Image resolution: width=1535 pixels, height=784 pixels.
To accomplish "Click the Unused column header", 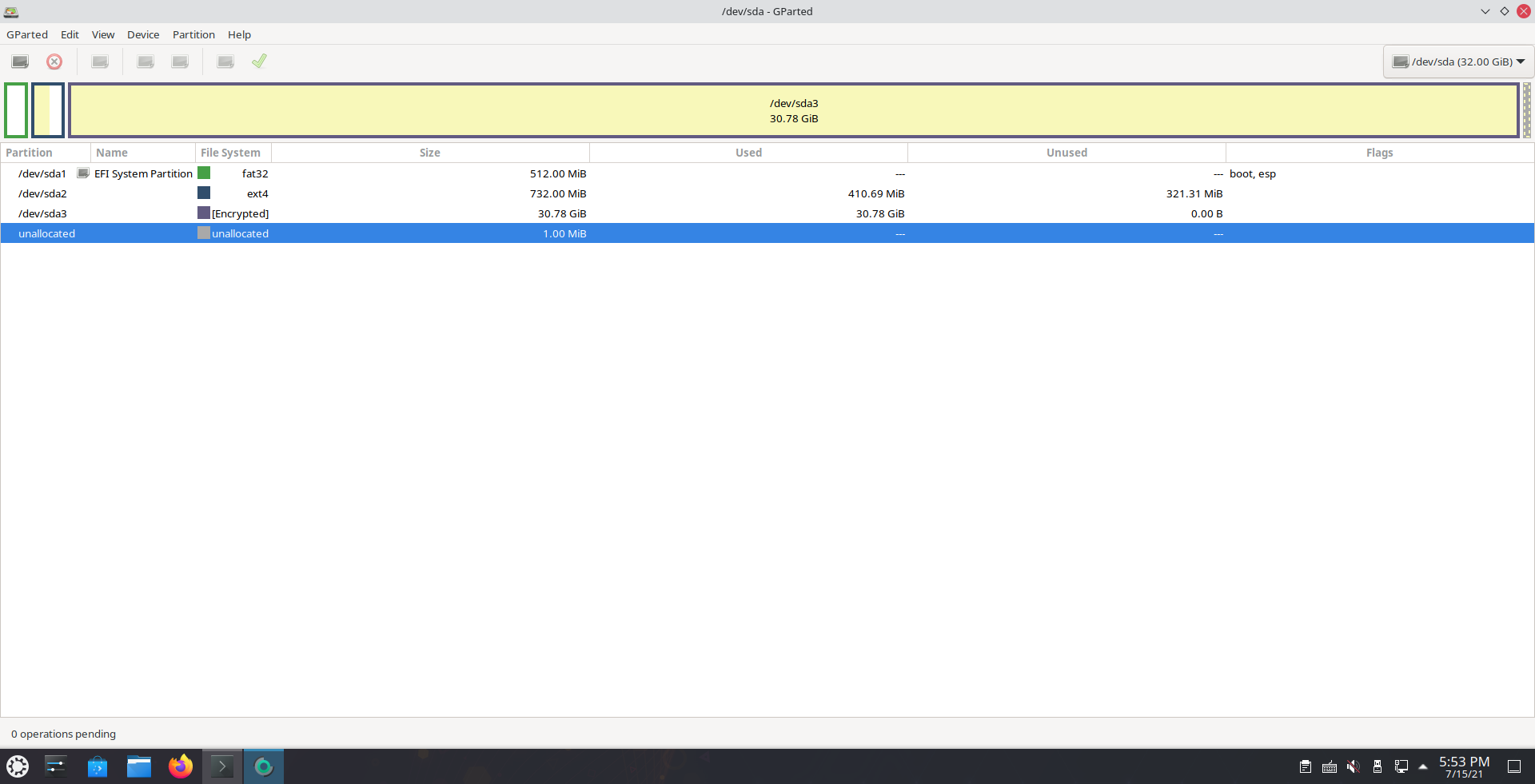I will (1067, 153).
